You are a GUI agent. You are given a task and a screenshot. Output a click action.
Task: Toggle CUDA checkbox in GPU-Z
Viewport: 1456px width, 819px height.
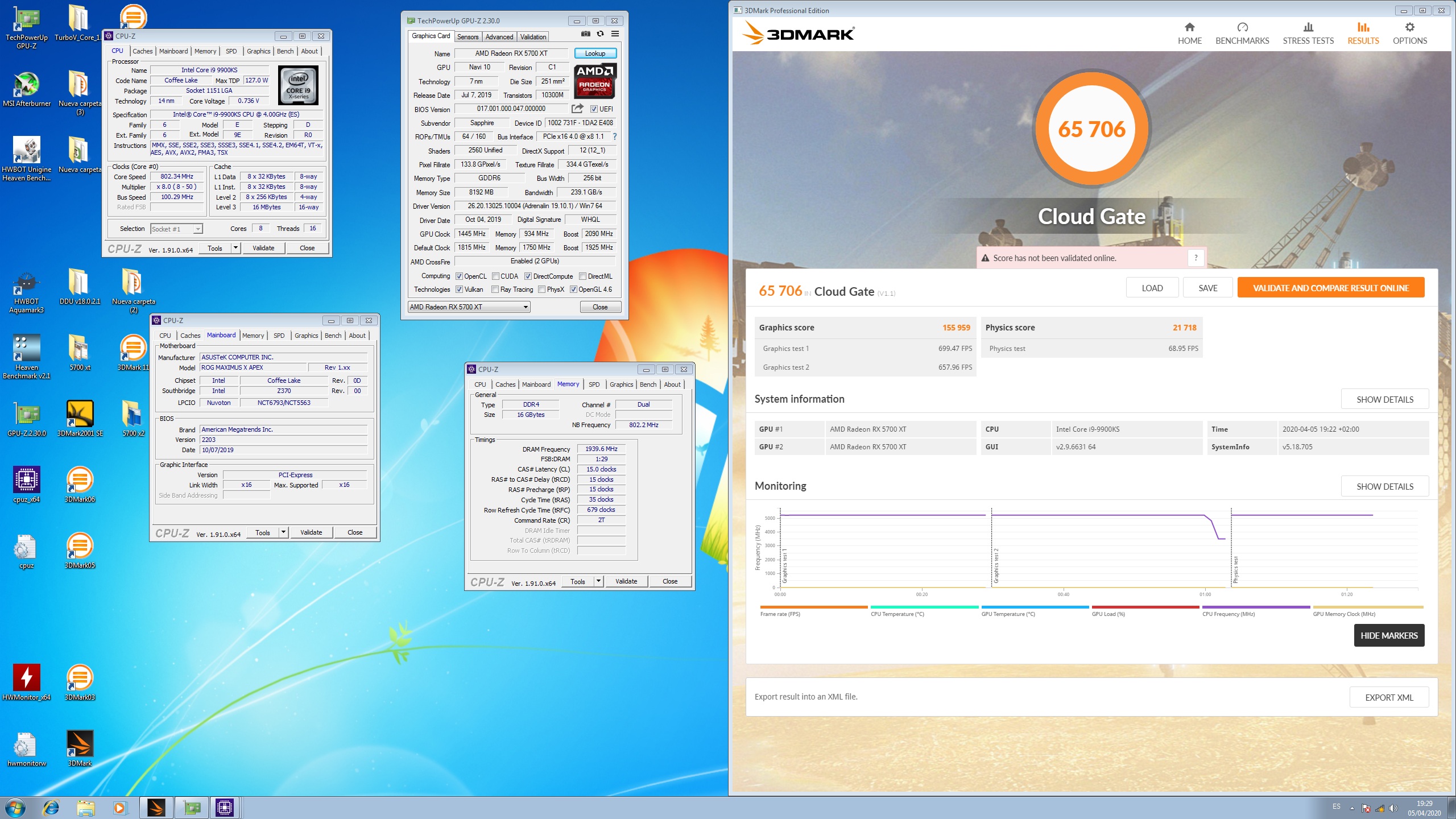coord(495,276)
